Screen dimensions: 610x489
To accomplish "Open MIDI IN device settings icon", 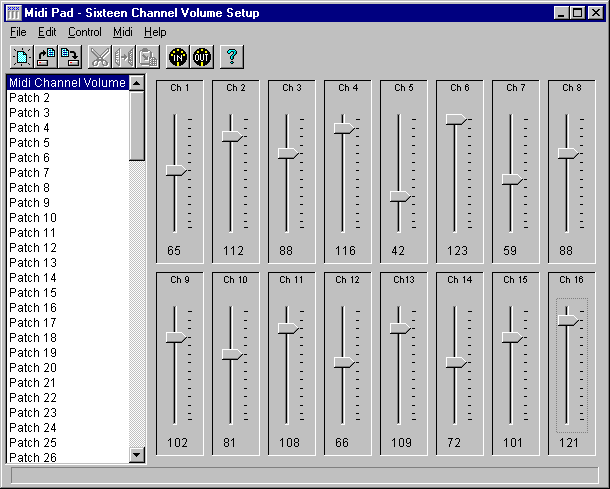I will tap(177, 56).
